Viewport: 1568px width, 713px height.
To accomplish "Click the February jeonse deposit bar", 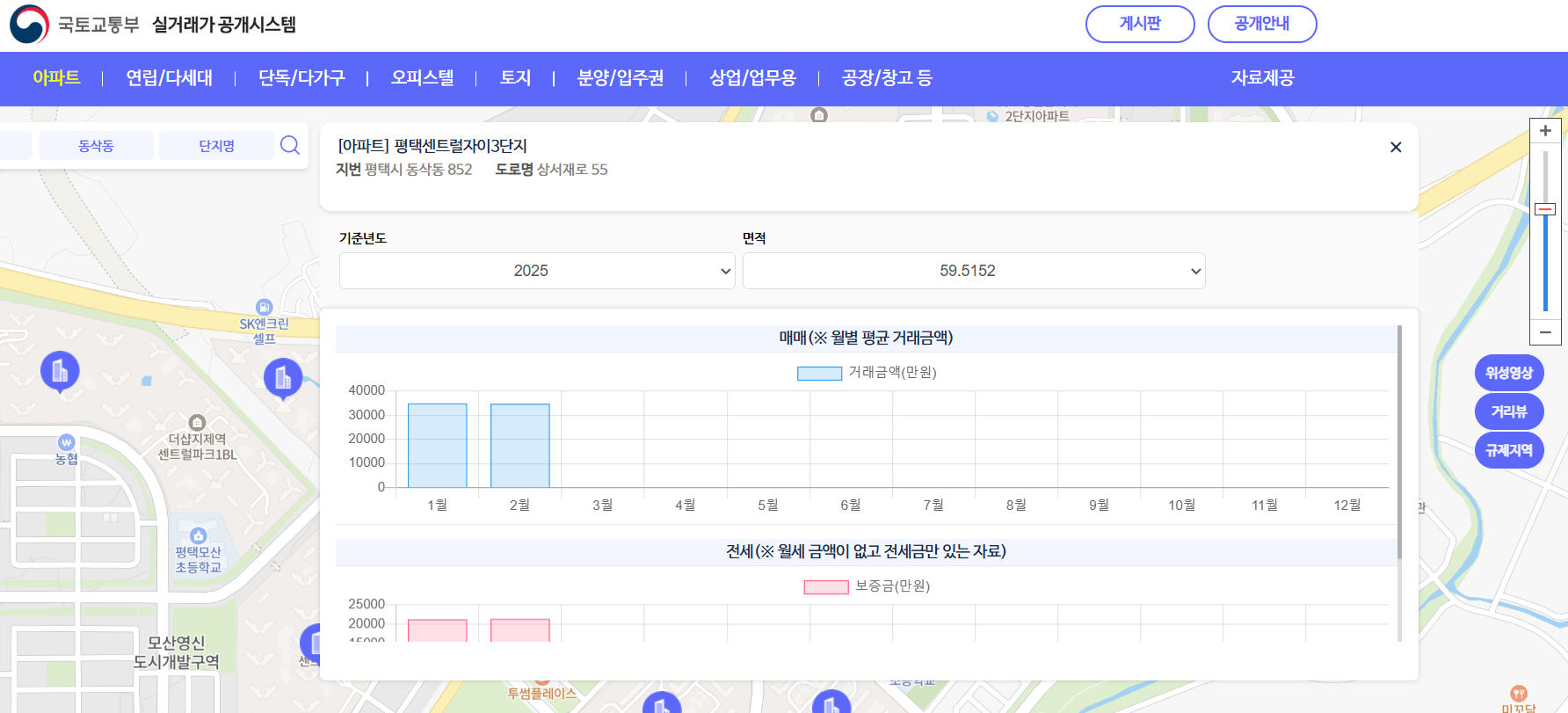I will coord(520,630).
